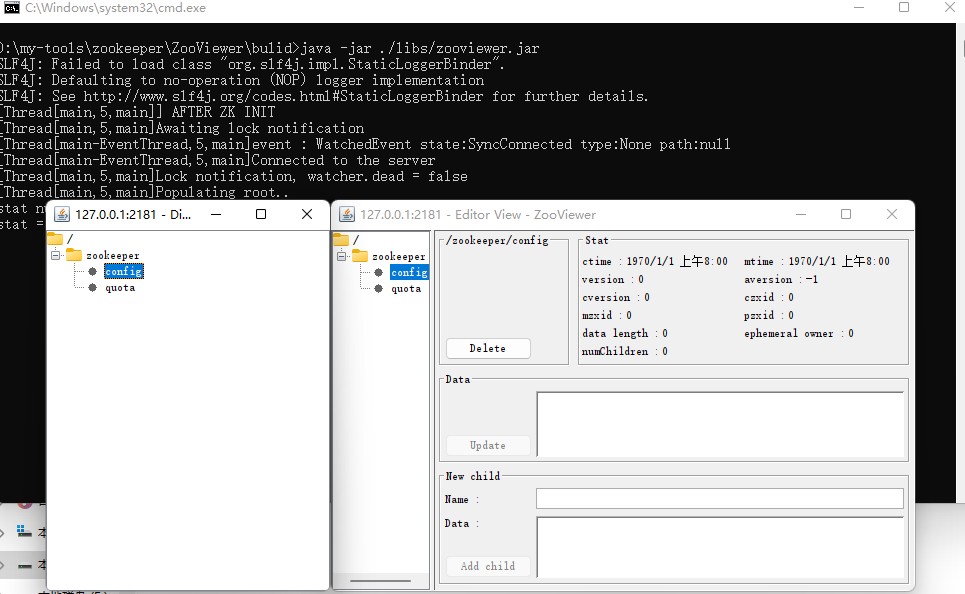This screenshot has height=594, width=965.
Task: Click the New child Name input field
Action: point(719,498)
